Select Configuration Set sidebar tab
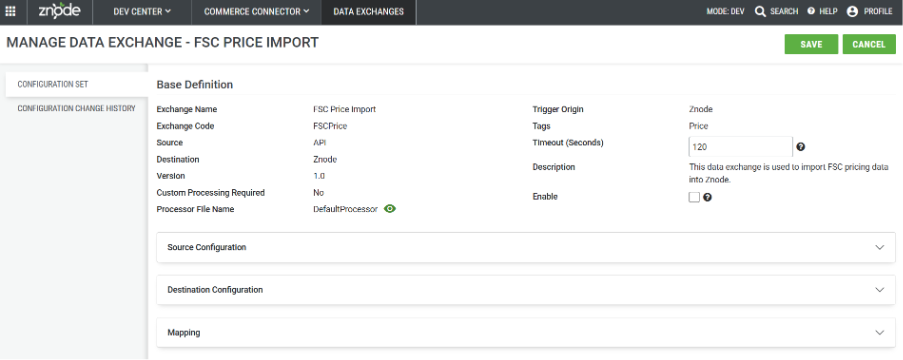The height and width of the screenshot is (360, 903). coord(77,84)
